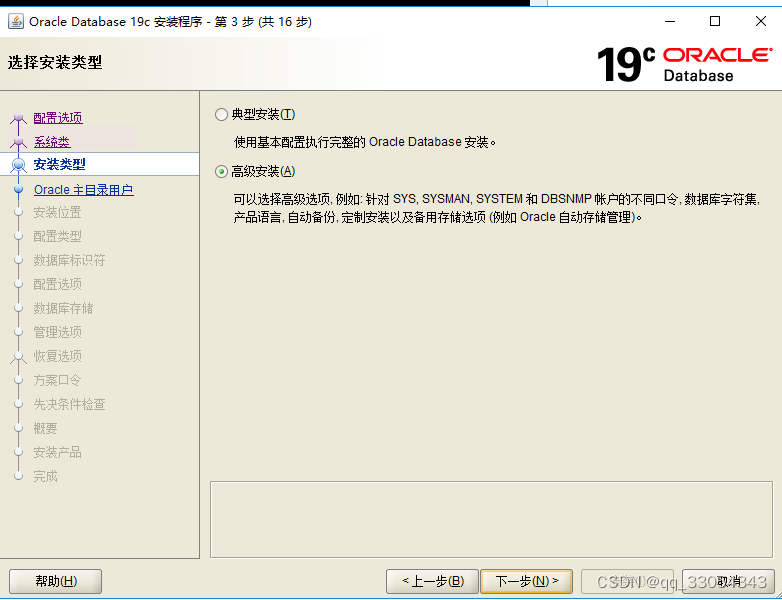Click the 帮助(H) button
782x600 pixels.
point(55,581)
